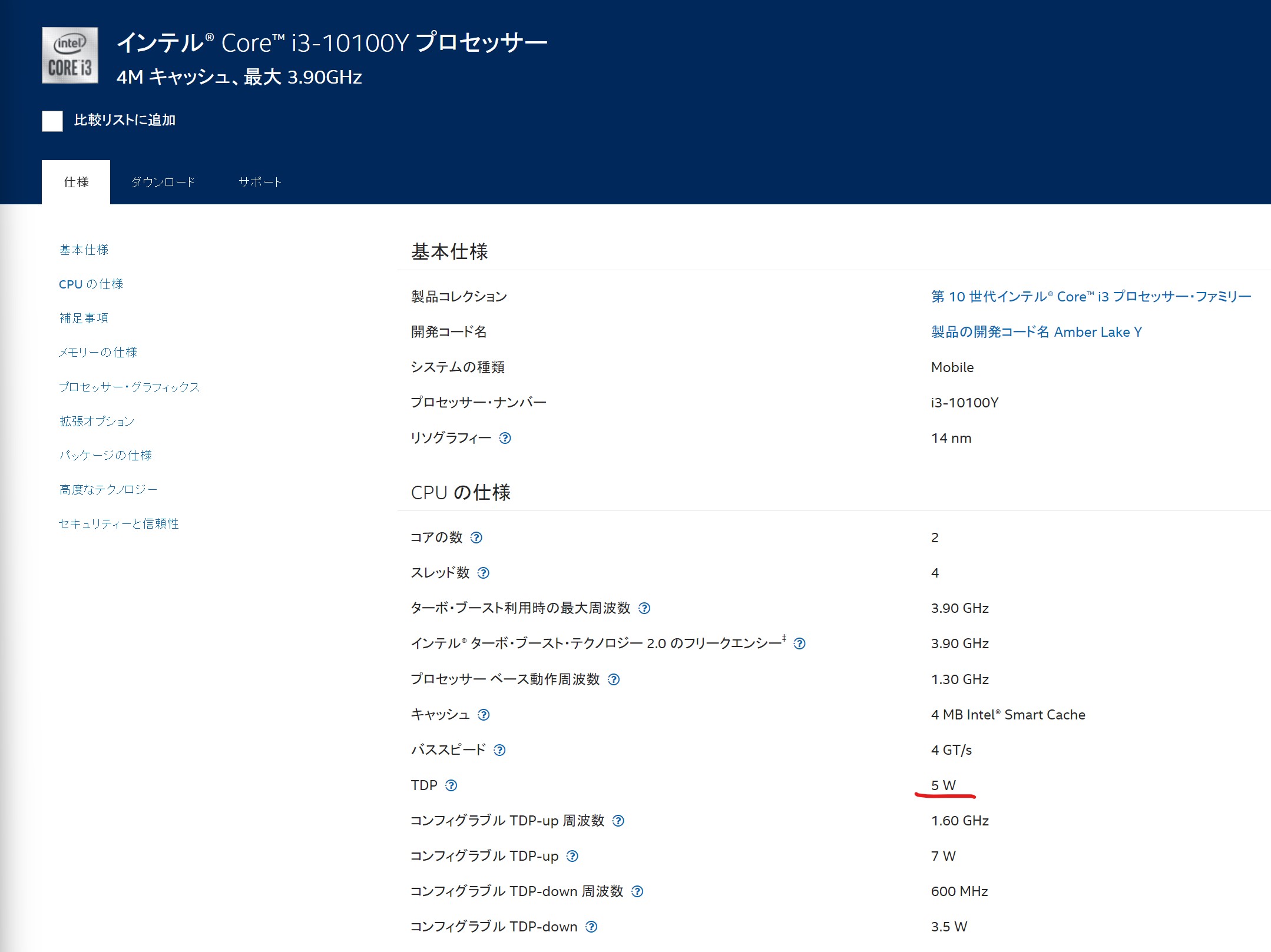Click the Intel Core i3 badge logo

pos(70,55)
